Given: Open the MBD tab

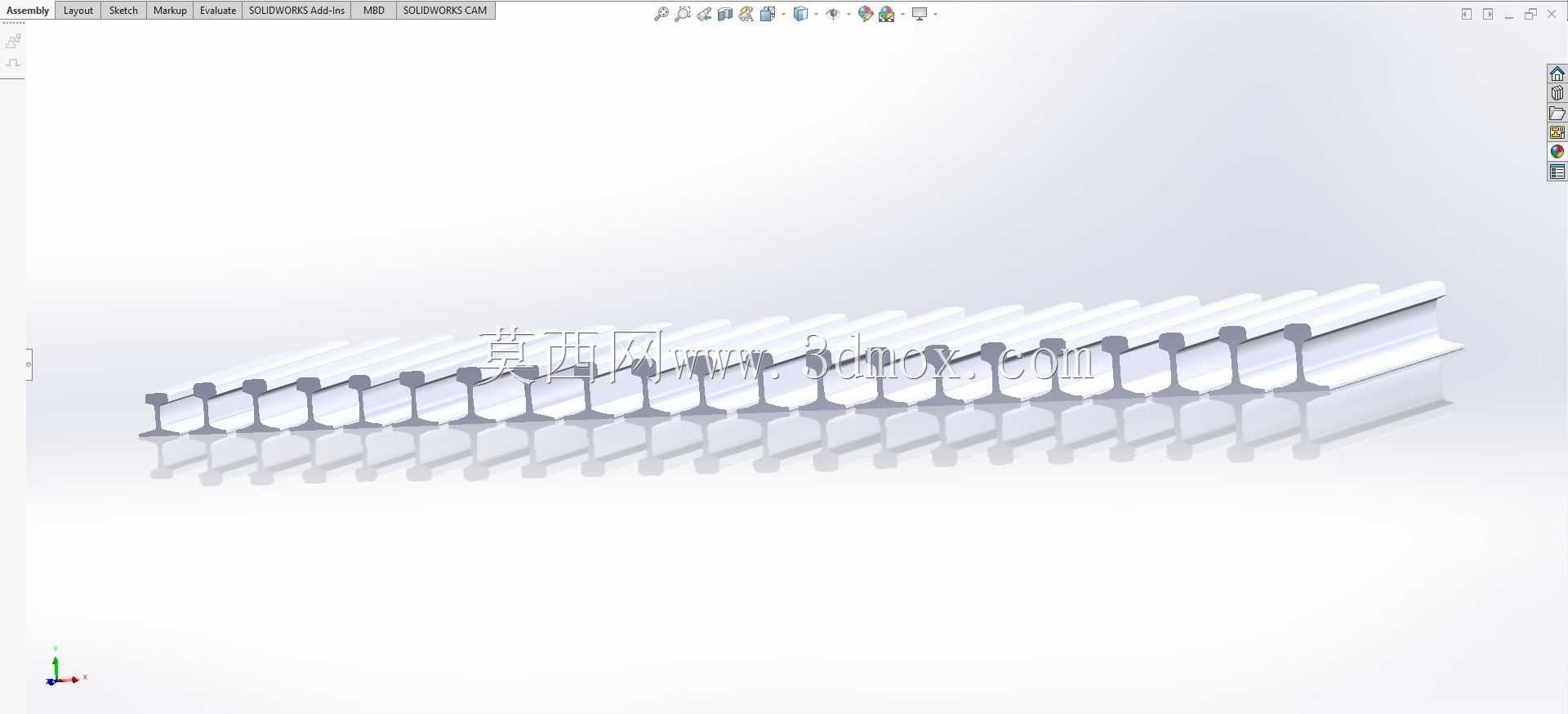Looking at the screenshot, I should [373, 11].
